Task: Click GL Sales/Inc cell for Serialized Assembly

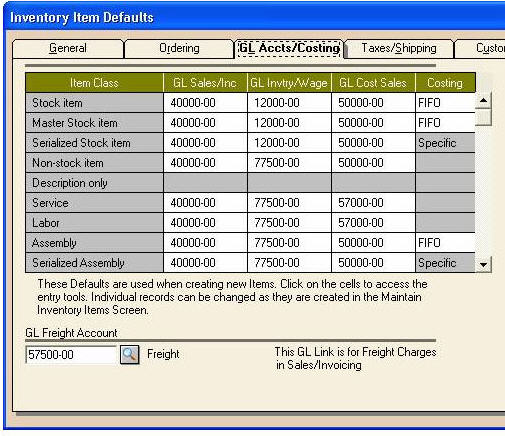Action: pyautogui.click(x=205, y=263)
